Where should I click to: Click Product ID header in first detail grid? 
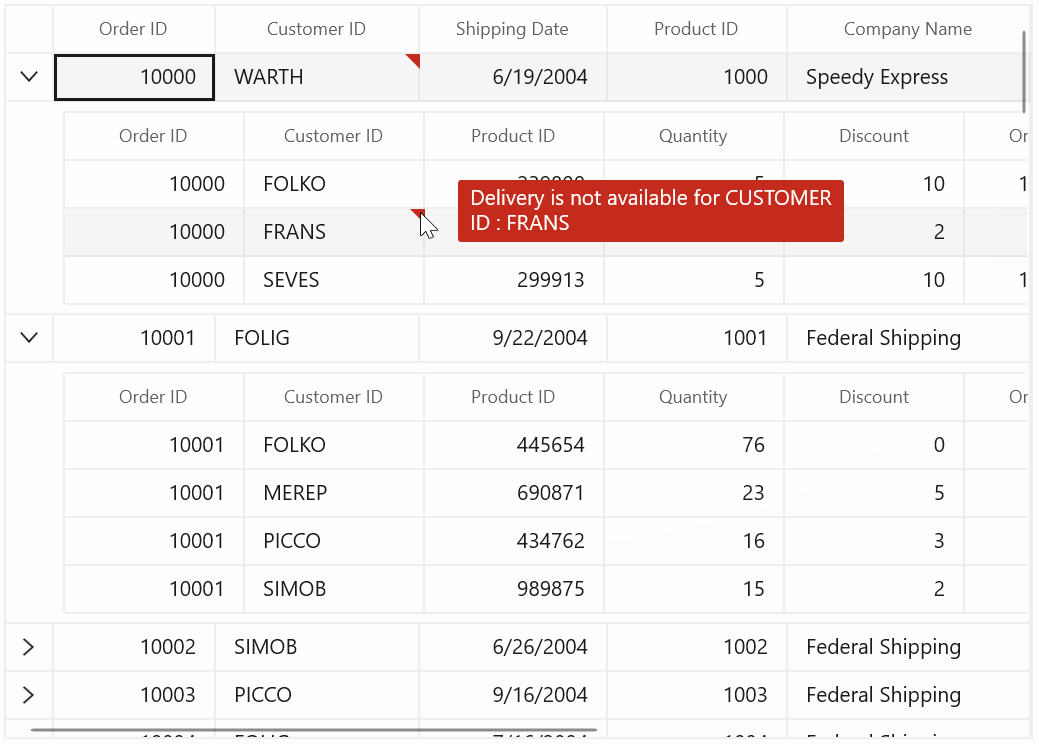pos(513,136)
